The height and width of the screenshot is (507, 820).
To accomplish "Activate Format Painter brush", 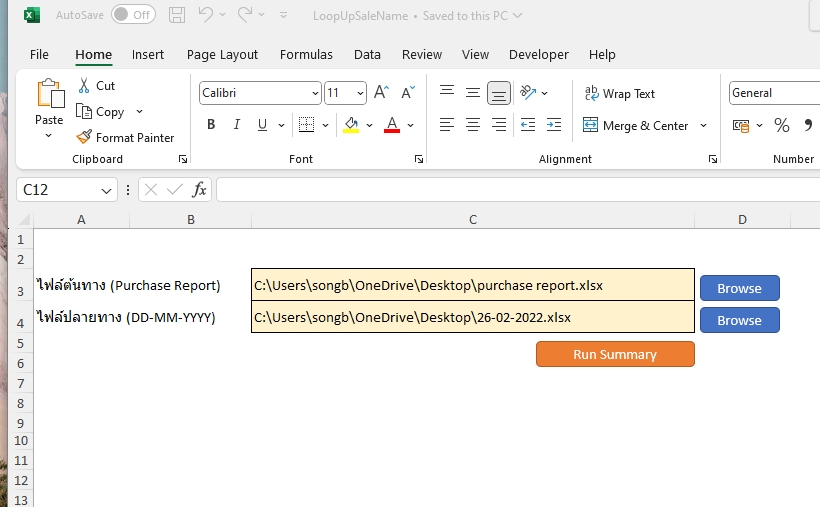I will 125,138.
